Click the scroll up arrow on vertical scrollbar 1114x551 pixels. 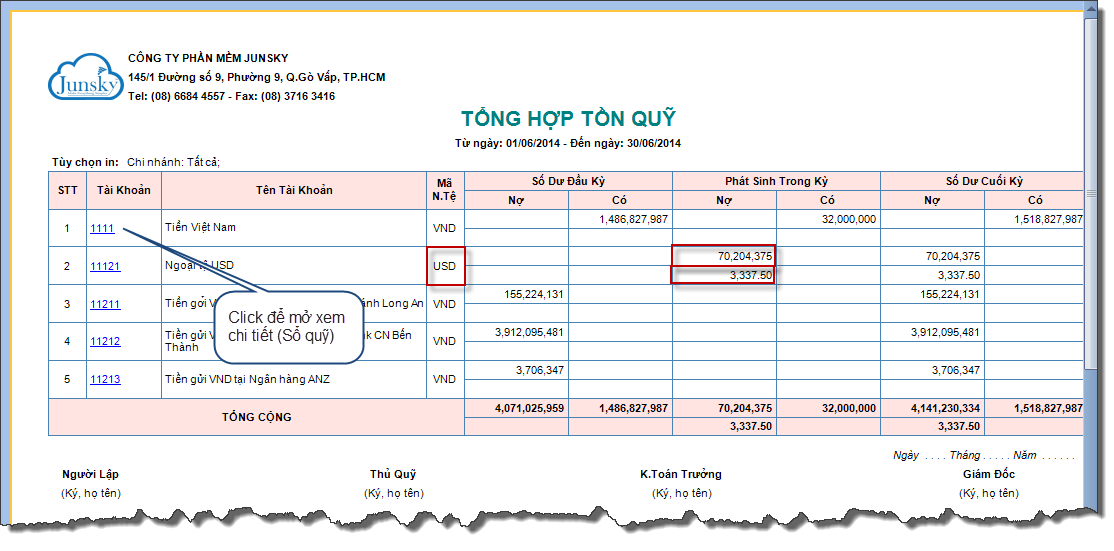[1093, 10]
